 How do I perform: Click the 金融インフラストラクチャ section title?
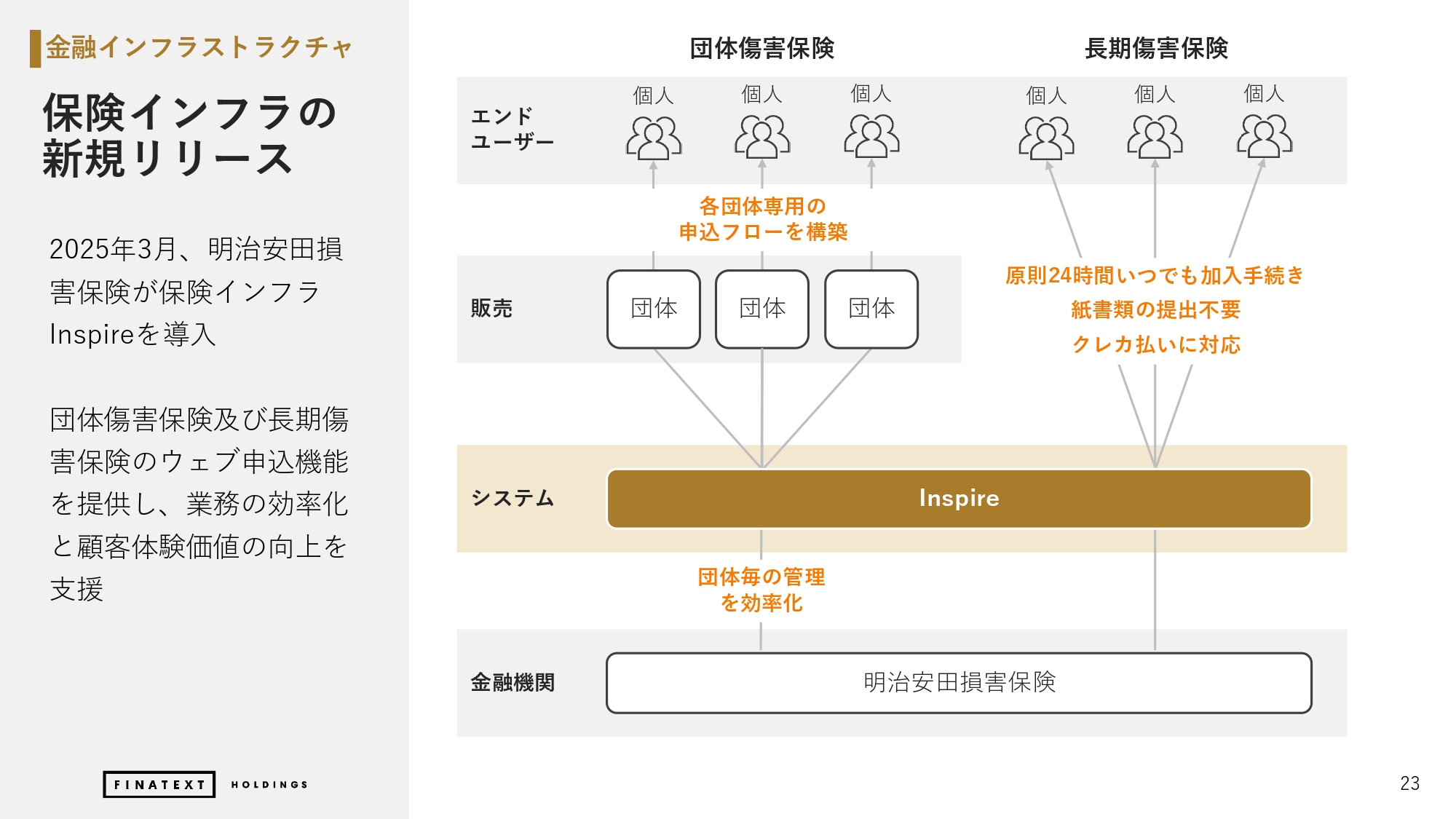click(x=199, y=48)
